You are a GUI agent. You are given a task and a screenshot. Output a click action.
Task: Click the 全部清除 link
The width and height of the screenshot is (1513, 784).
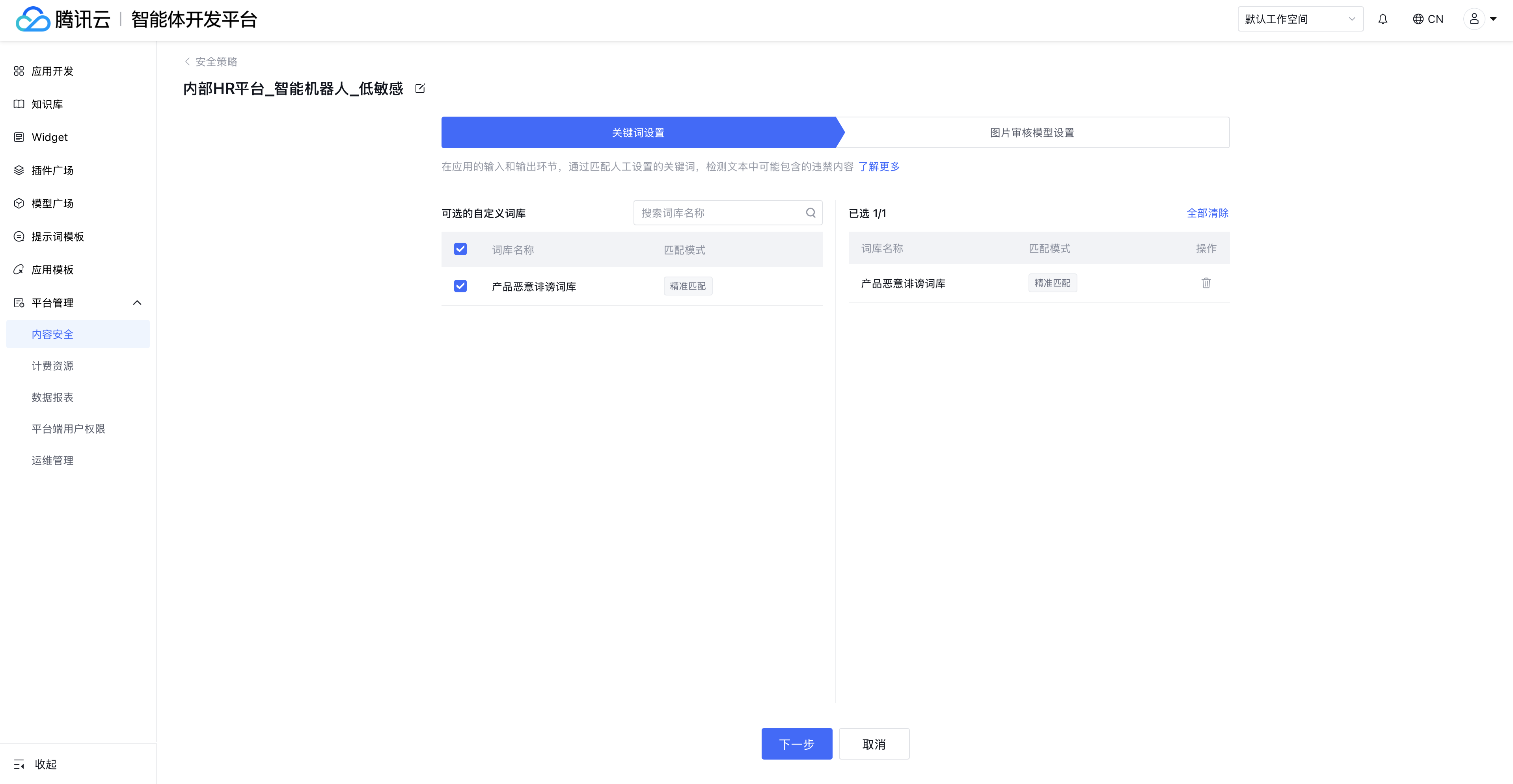1207,213
